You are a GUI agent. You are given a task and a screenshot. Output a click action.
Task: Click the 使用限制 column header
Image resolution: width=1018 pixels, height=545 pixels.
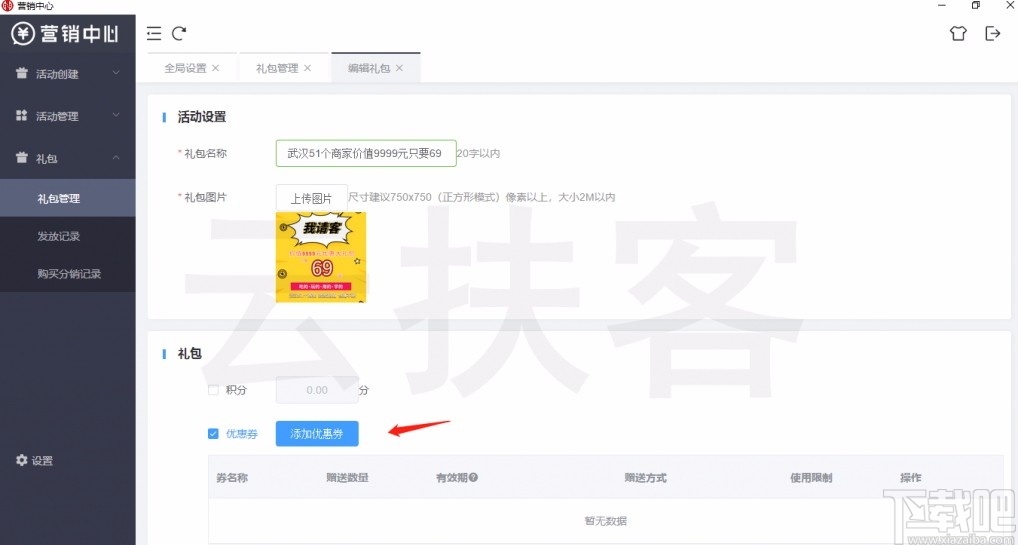pyautogui.click(x=811, y=477)
